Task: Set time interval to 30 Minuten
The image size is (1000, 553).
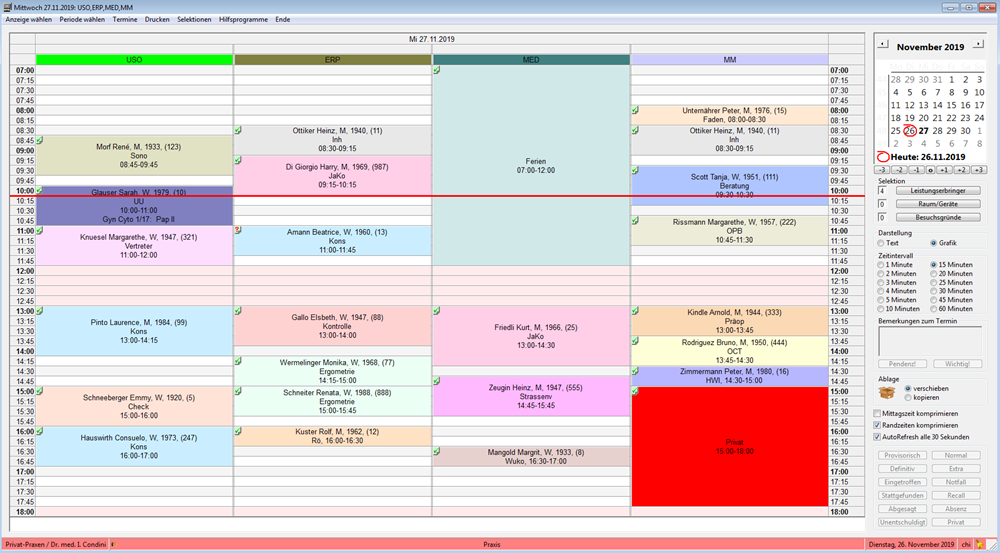Action: pyautogui.click(x=934, y=291)
